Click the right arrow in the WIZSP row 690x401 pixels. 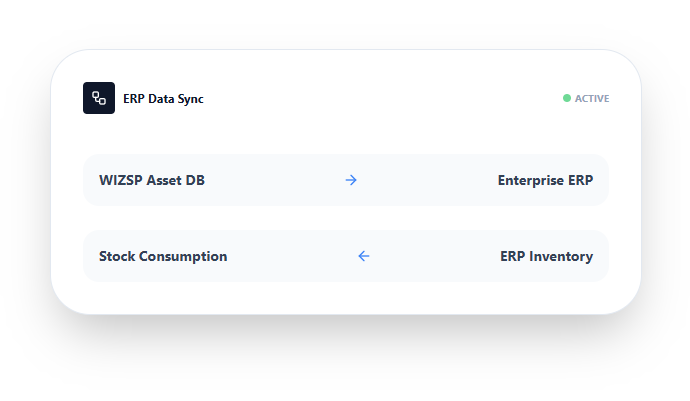351,180
